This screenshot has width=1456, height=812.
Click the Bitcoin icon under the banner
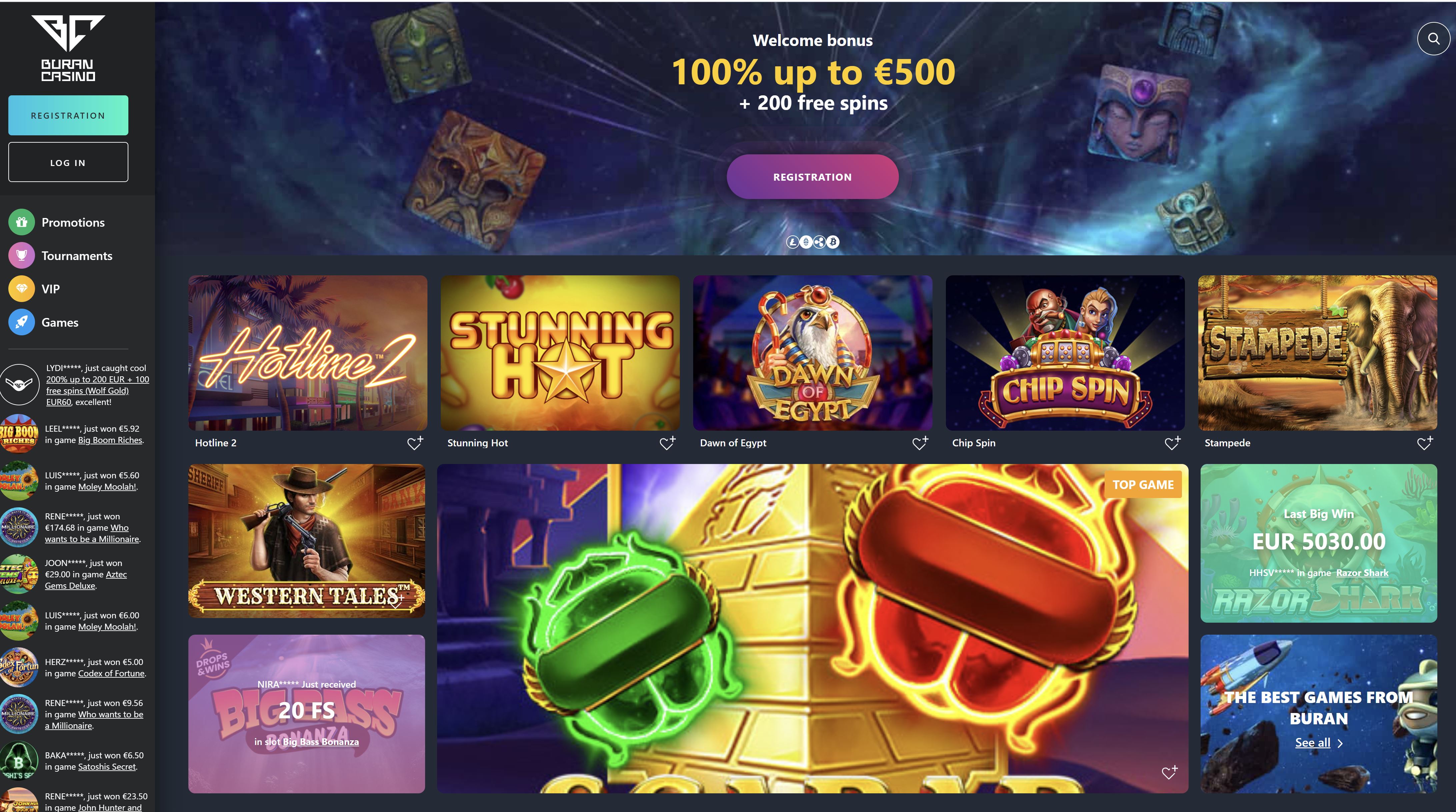pyautogui.click(x=833, y=242)
